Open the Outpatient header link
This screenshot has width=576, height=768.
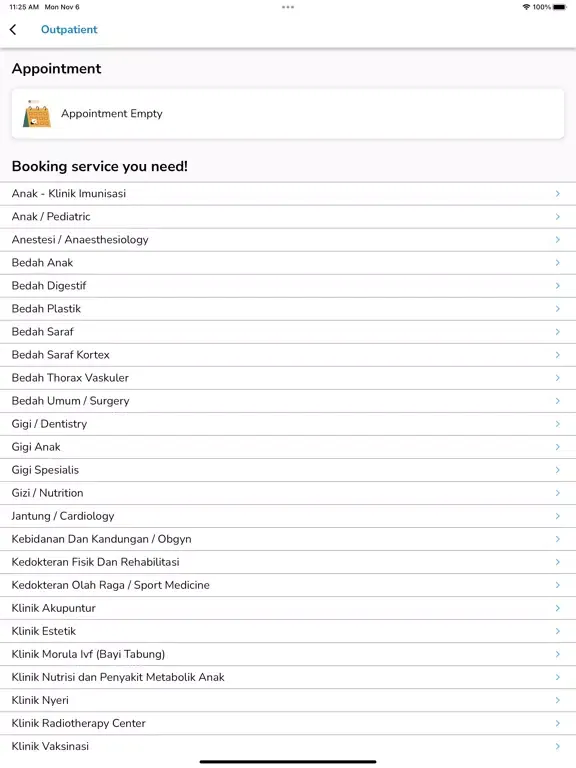69,30
